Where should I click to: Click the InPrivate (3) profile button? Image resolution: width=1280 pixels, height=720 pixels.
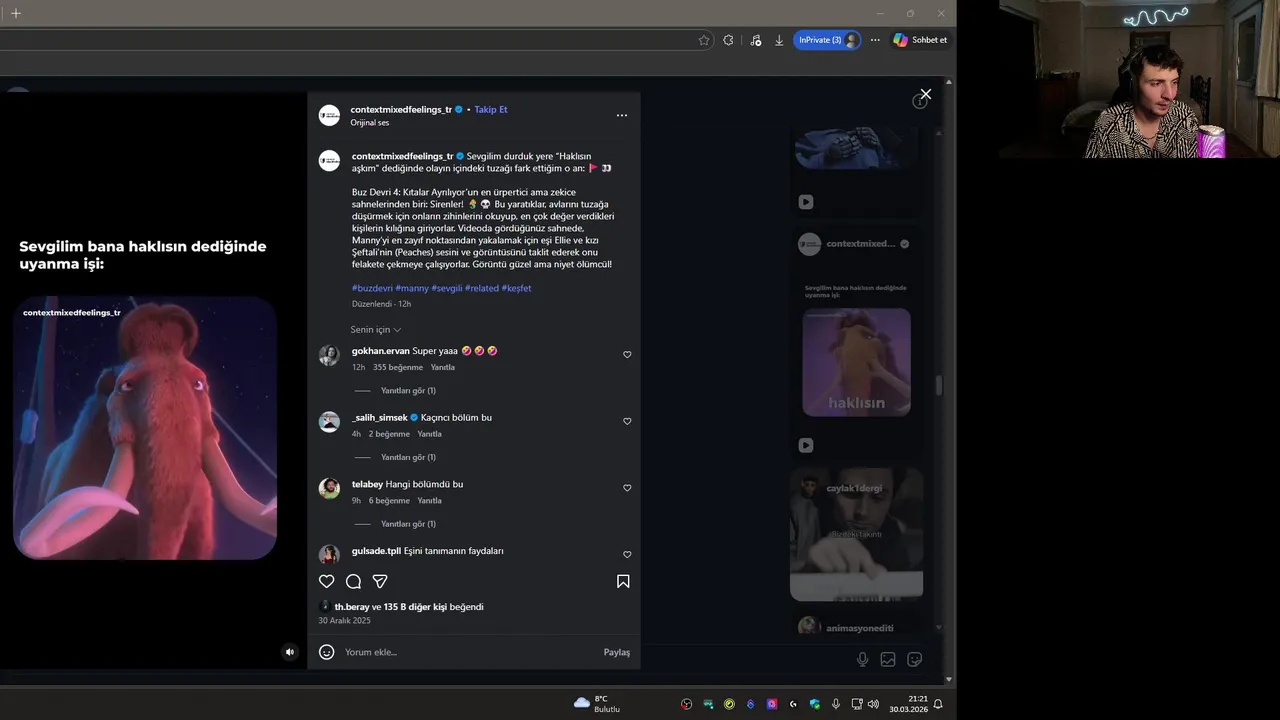(827, 40)
